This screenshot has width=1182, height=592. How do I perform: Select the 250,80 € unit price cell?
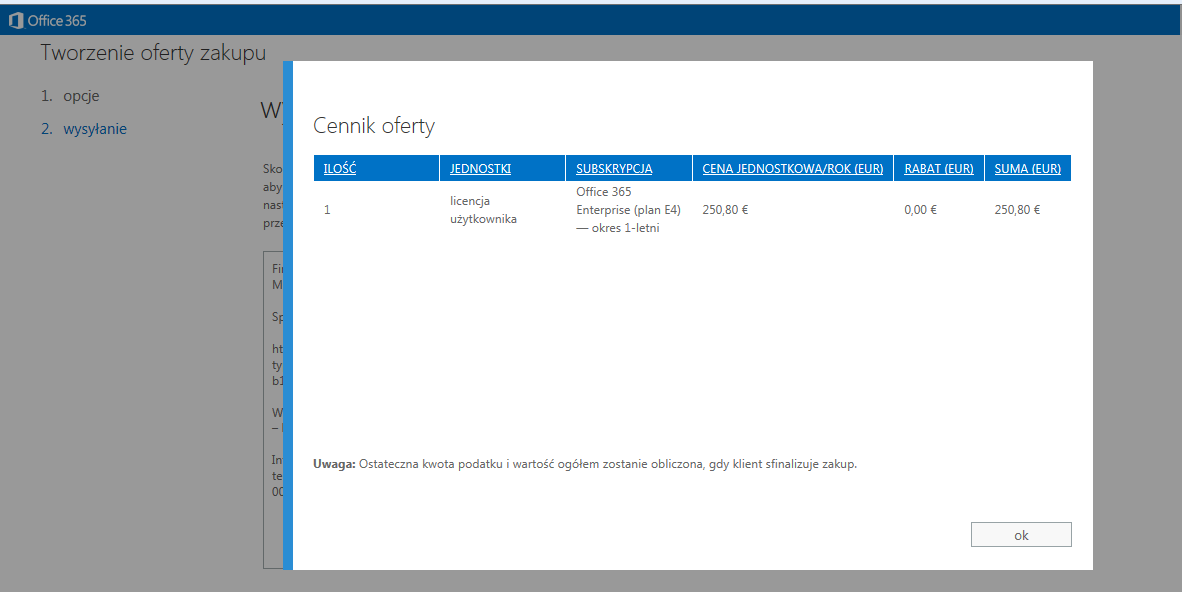tap(725, 210)
